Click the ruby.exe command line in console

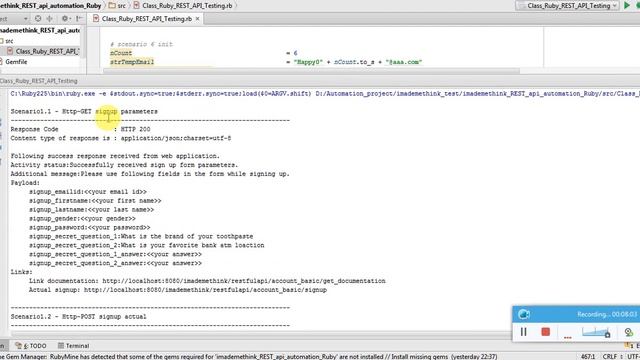(325, 94)
